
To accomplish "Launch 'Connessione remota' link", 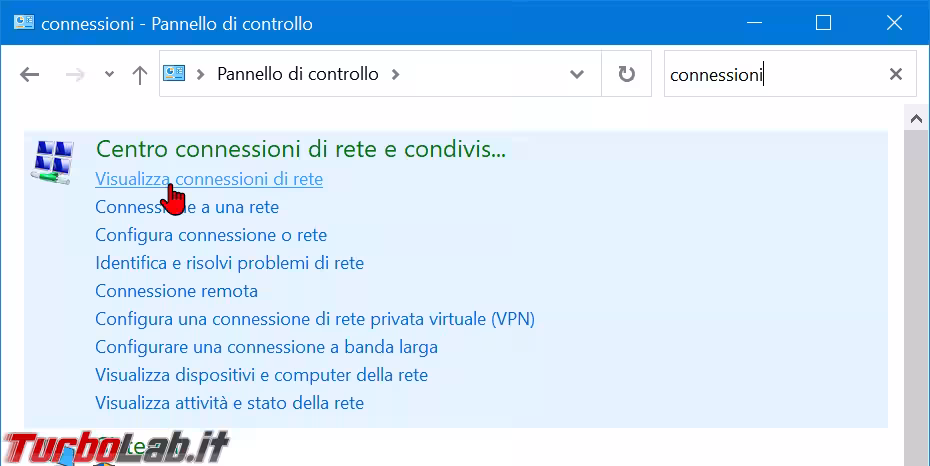I will click(x=176, y=291).
